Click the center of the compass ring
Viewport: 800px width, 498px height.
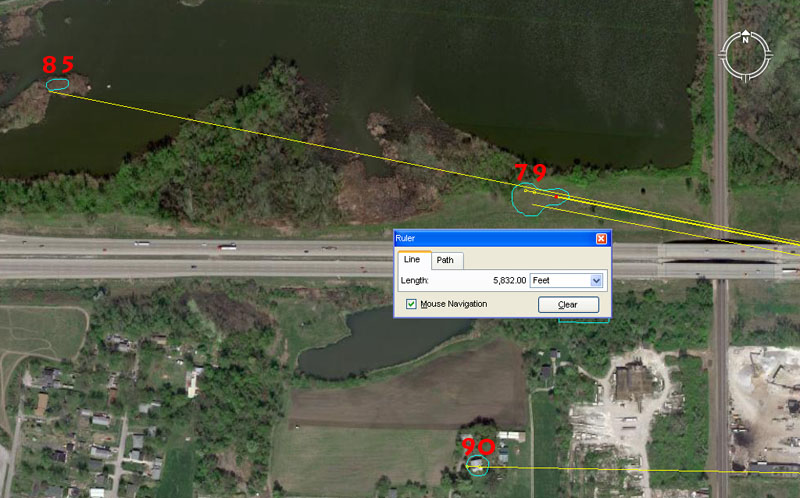click(746, 55)
